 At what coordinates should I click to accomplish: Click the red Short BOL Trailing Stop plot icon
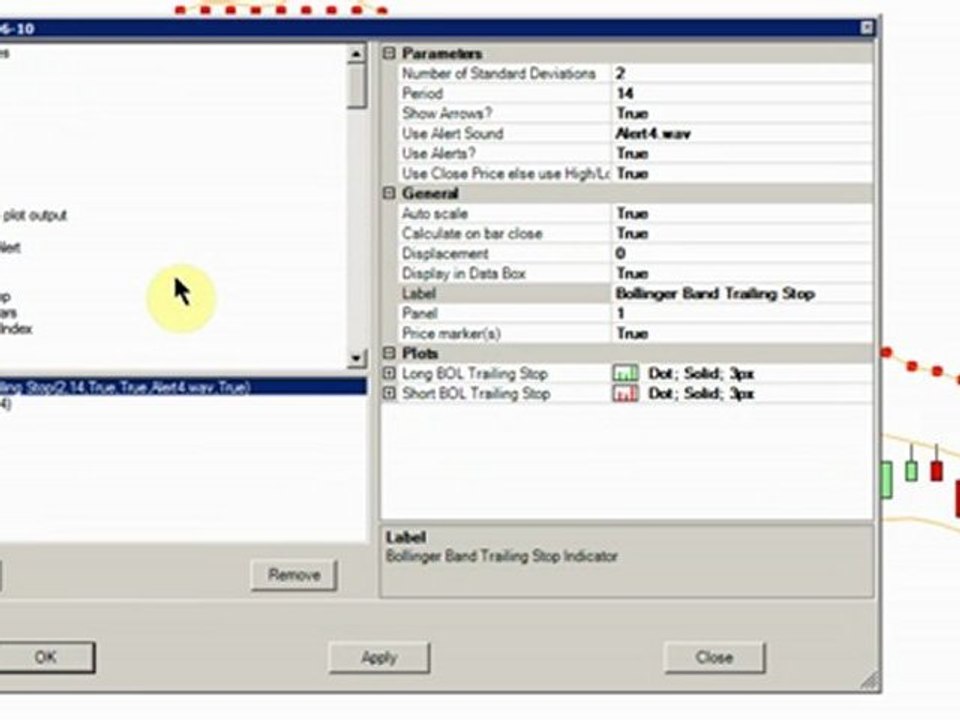pyautogui.click(x=625, y=393)
